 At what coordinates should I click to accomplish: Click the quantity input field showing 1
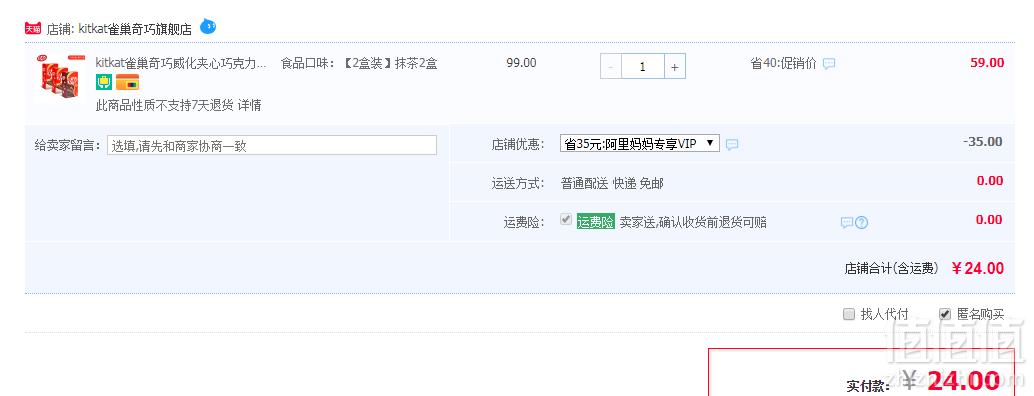tap(642, 67)
